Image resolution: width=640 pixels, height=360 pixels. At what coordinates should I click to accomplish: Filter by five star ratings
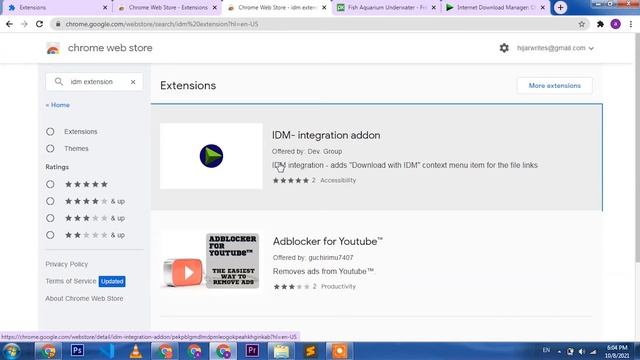[x=50, y=184]
